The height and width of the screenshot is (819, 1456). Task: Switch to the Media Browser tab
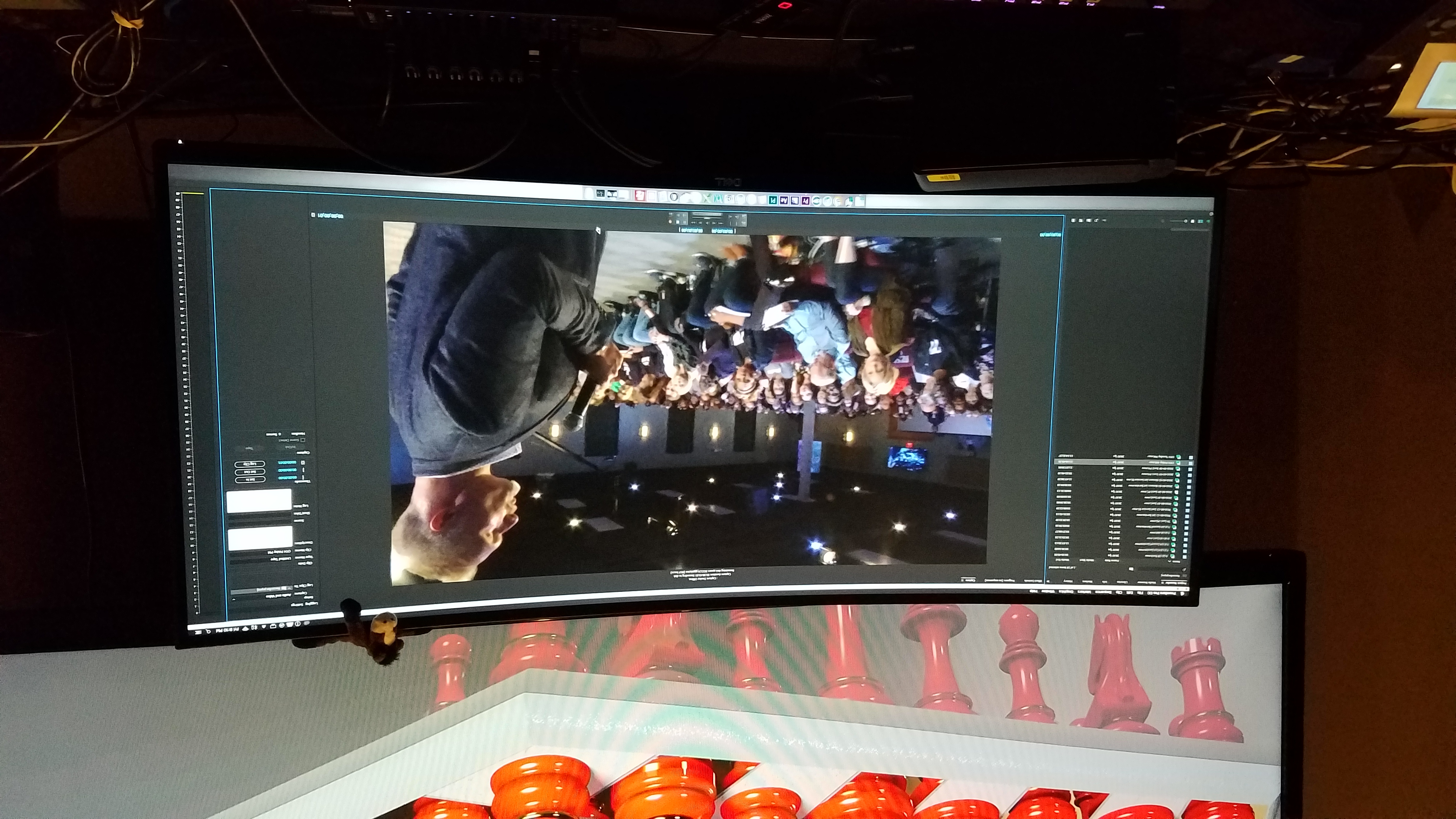[x=1146, y=583]
